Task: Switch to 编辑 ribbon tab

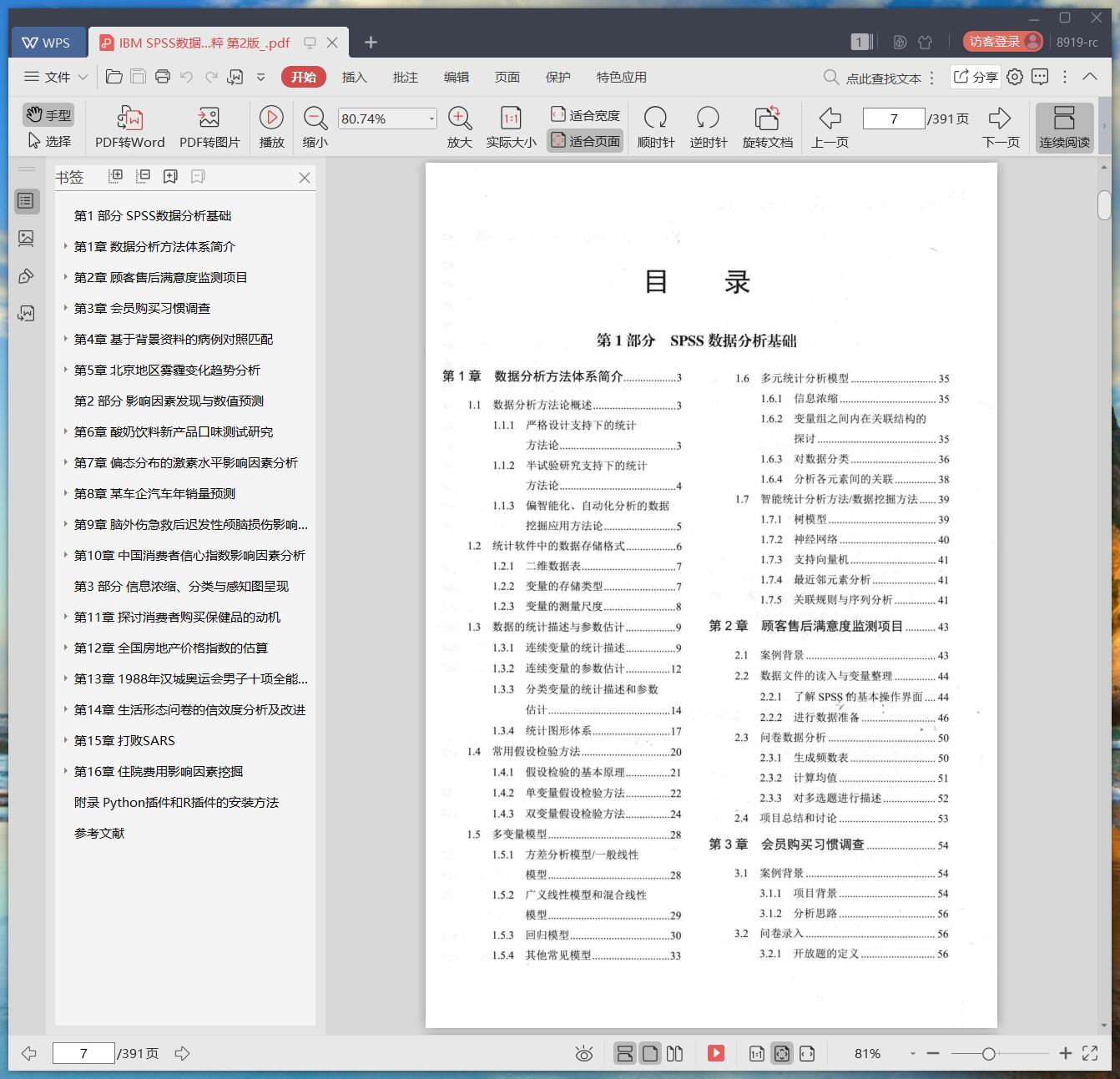Action: pos(456,77)
